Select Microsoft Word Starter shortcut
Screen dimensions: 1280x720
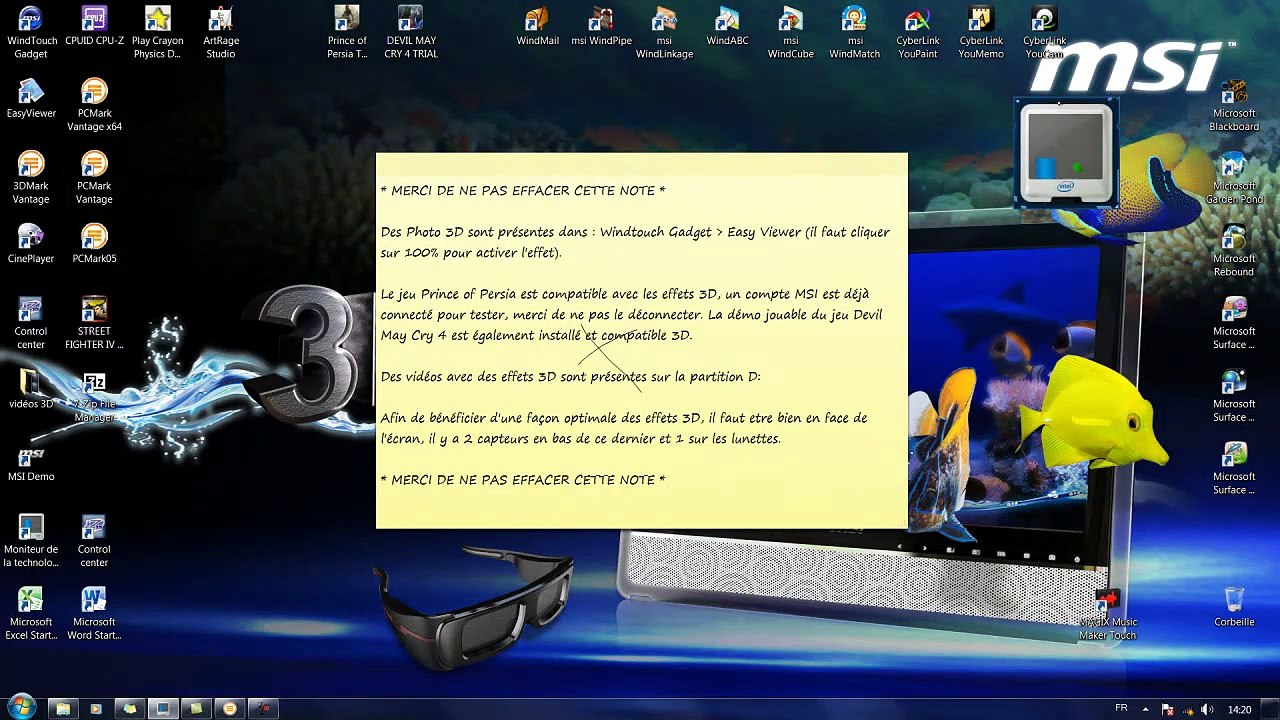pyautogui.click(x=94, y=613)
